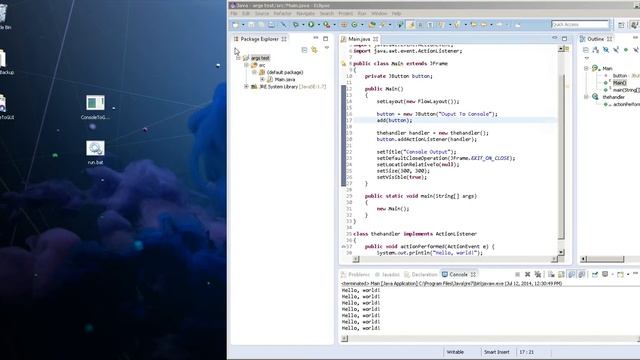Click the Open Type toolbar icon
This screenshot has height=360, width=640.
pyautogui.click(x=372, y=25)
